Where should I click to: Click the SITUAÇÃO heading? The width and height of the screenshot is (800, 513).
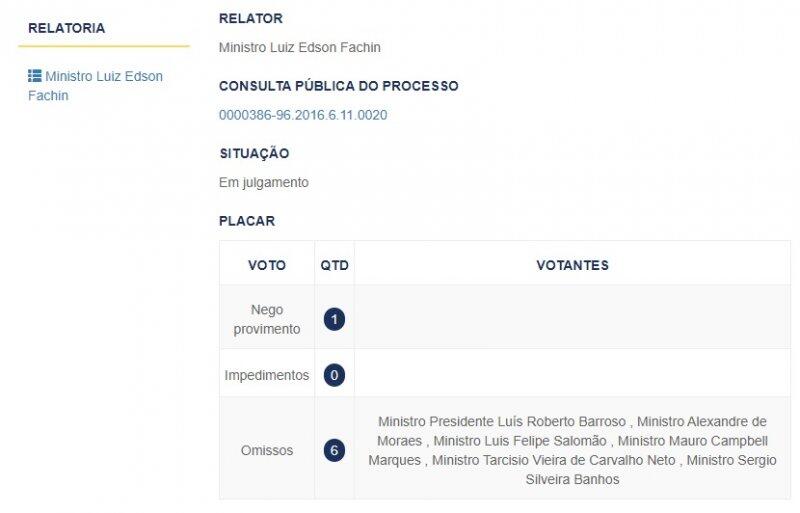click(x=254, y=153)
